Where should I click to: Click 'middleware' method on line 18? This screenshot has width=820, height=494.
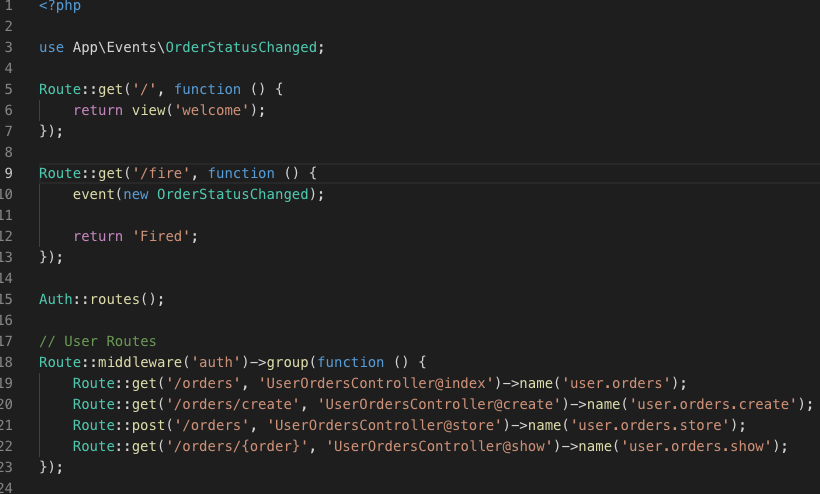(x=140, y=362)
